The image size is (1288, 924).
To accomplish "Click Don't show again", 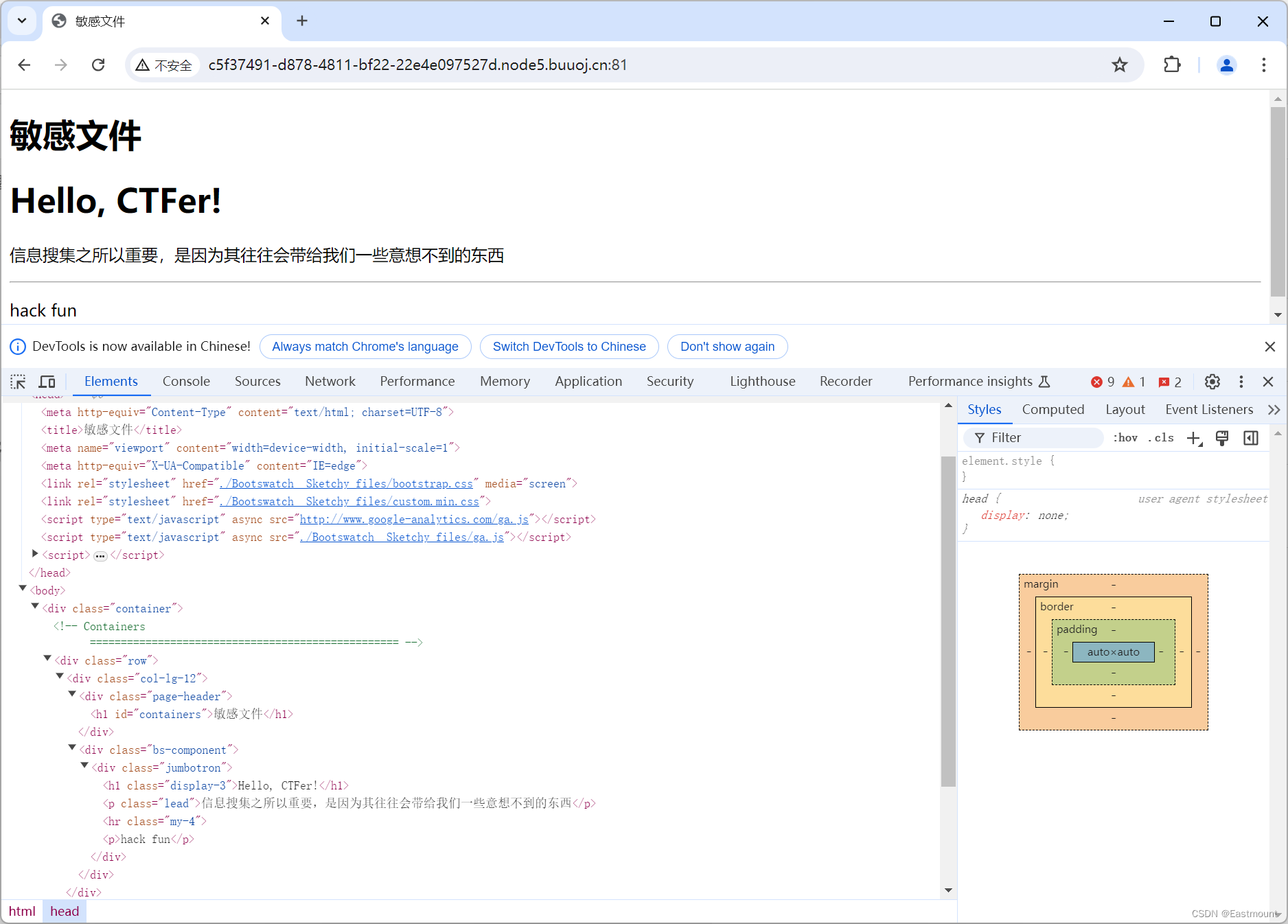I will (x=727, y=347).
